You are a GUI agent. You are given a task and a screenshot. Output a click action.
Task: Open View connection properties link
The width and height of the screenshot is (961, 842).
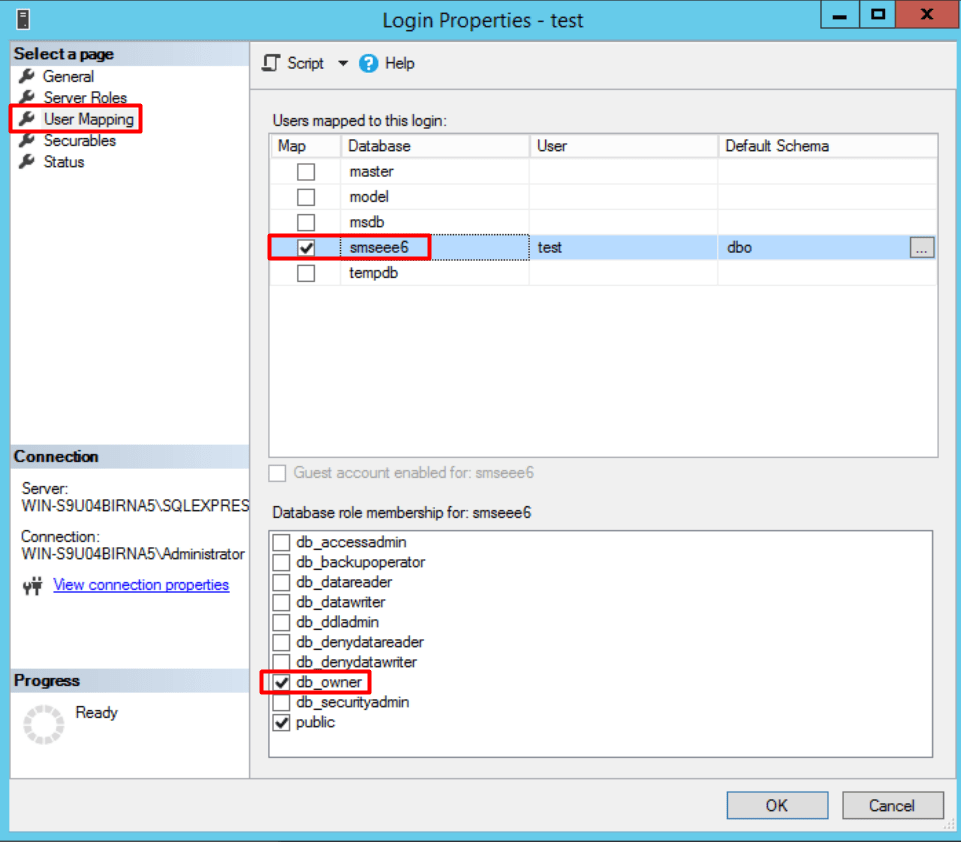click(141, 585)
